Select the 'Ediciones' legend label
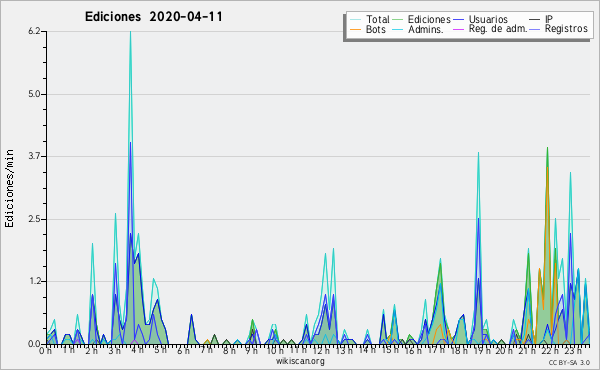The image size is (600, 370). [x=429, y=19]
